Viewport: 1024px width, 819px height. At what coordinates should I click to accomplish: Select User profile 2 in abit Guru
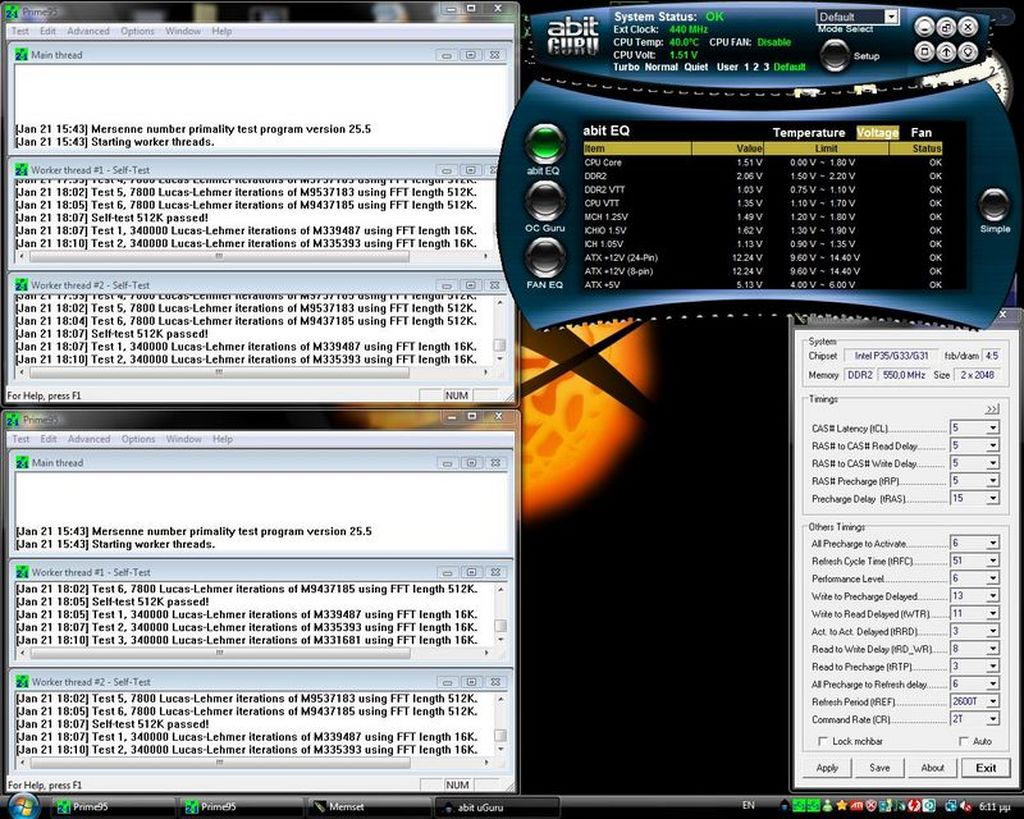(756, 67)
